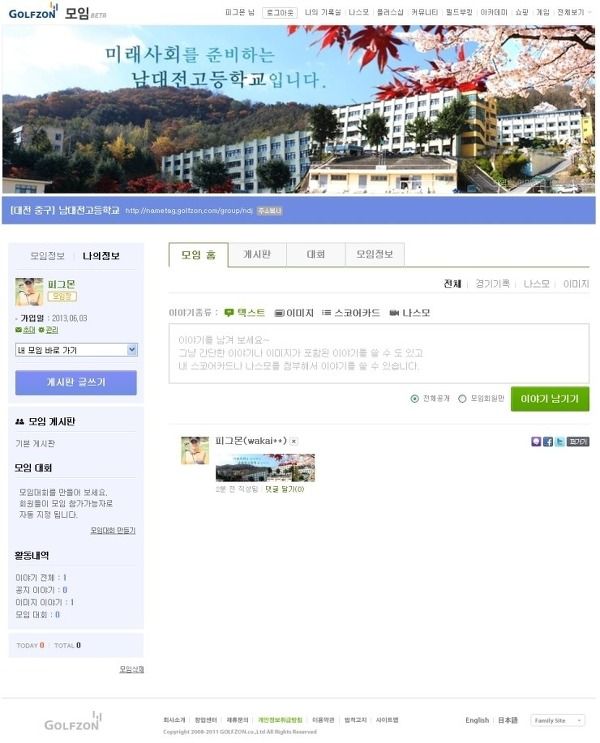Choose the 스코어카드 story type
The height and width of the screenshot is (743, 600).
pos(351,313)
